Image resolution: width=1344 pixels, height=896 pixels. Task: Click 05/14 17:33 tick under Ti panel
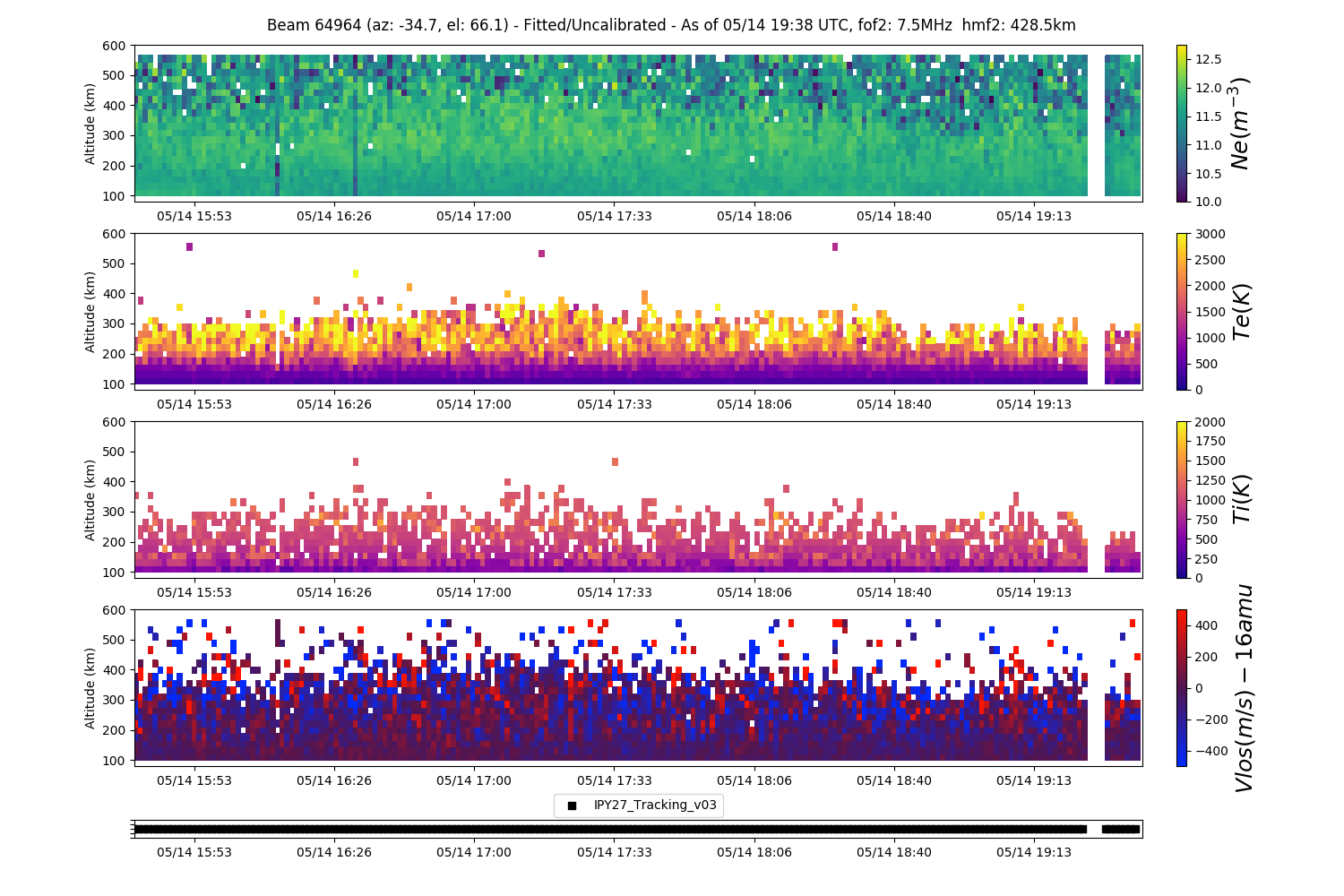[x=615, y=592]
